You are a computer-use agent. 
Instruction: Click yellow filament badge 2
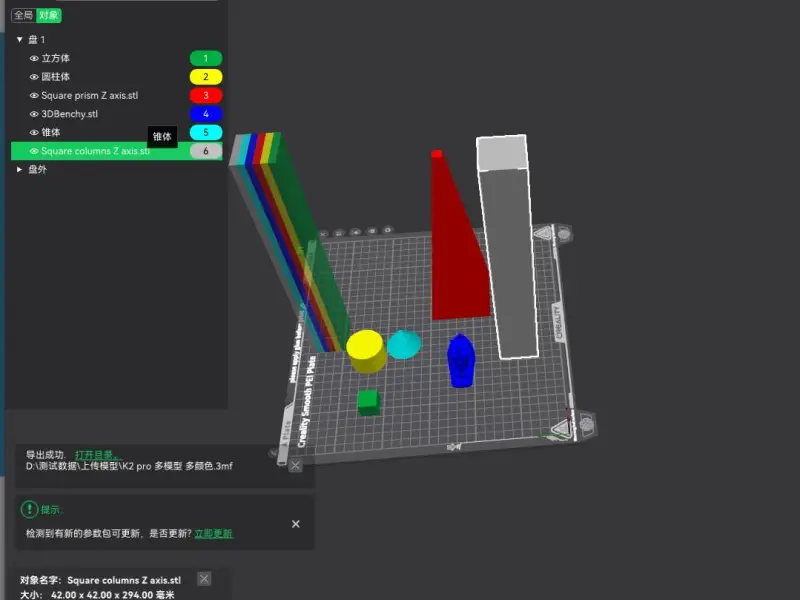206,77
